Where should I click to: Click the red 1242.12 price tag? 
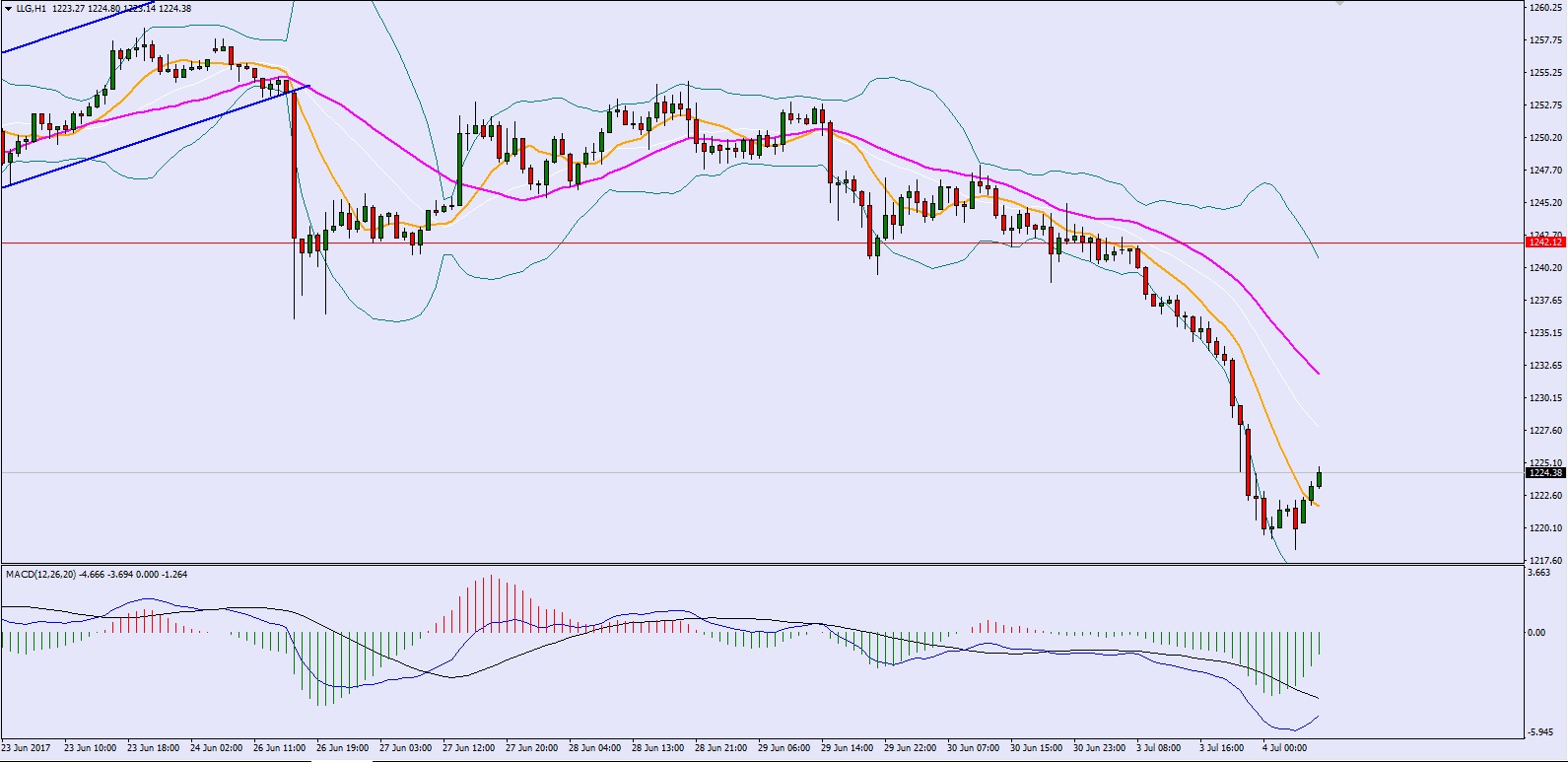click(x=1544, y=242)
